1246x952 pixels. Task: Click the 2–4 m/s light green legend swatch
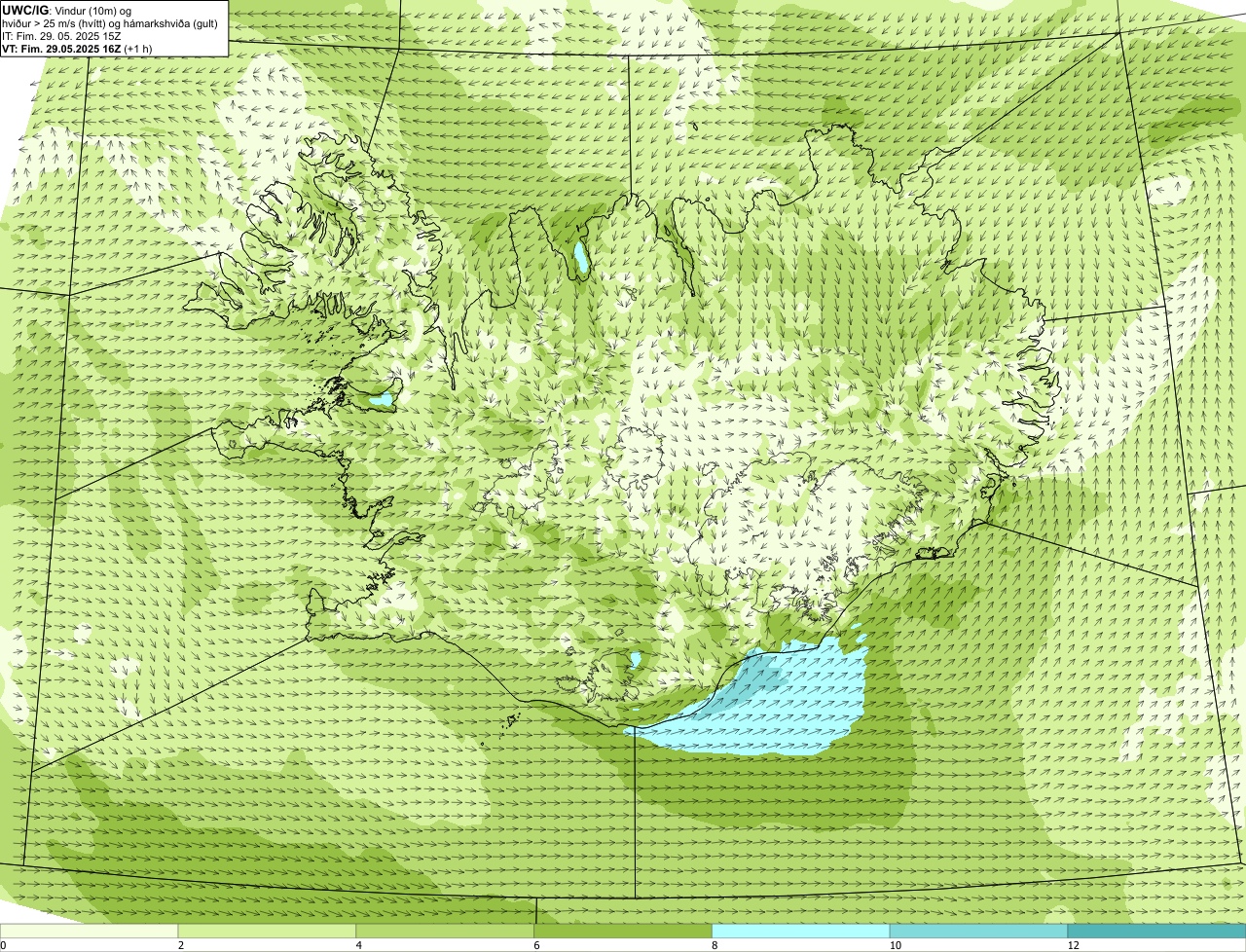click(269, 931)
